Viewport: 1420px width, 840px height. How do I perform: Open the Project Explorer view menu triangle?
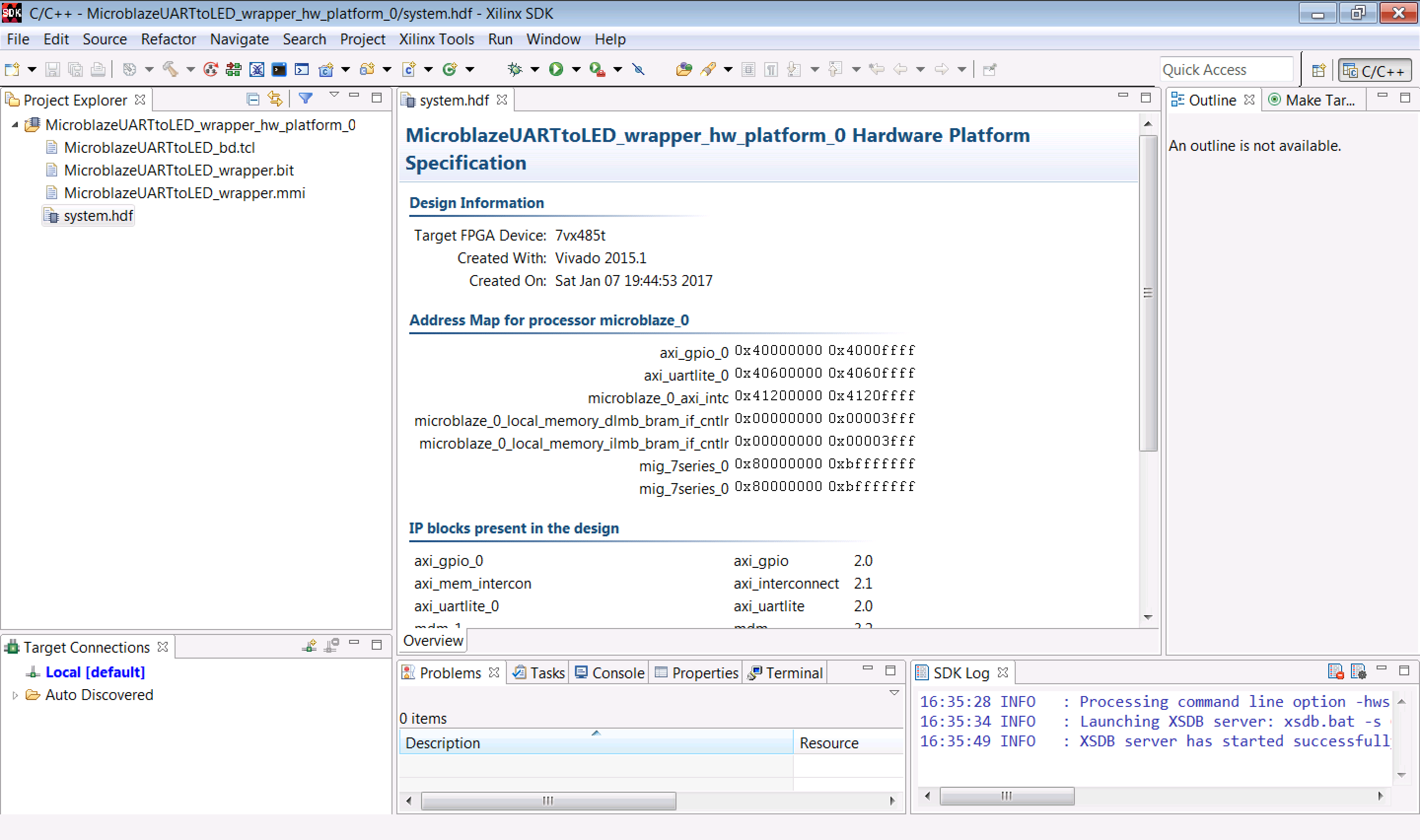334,95
